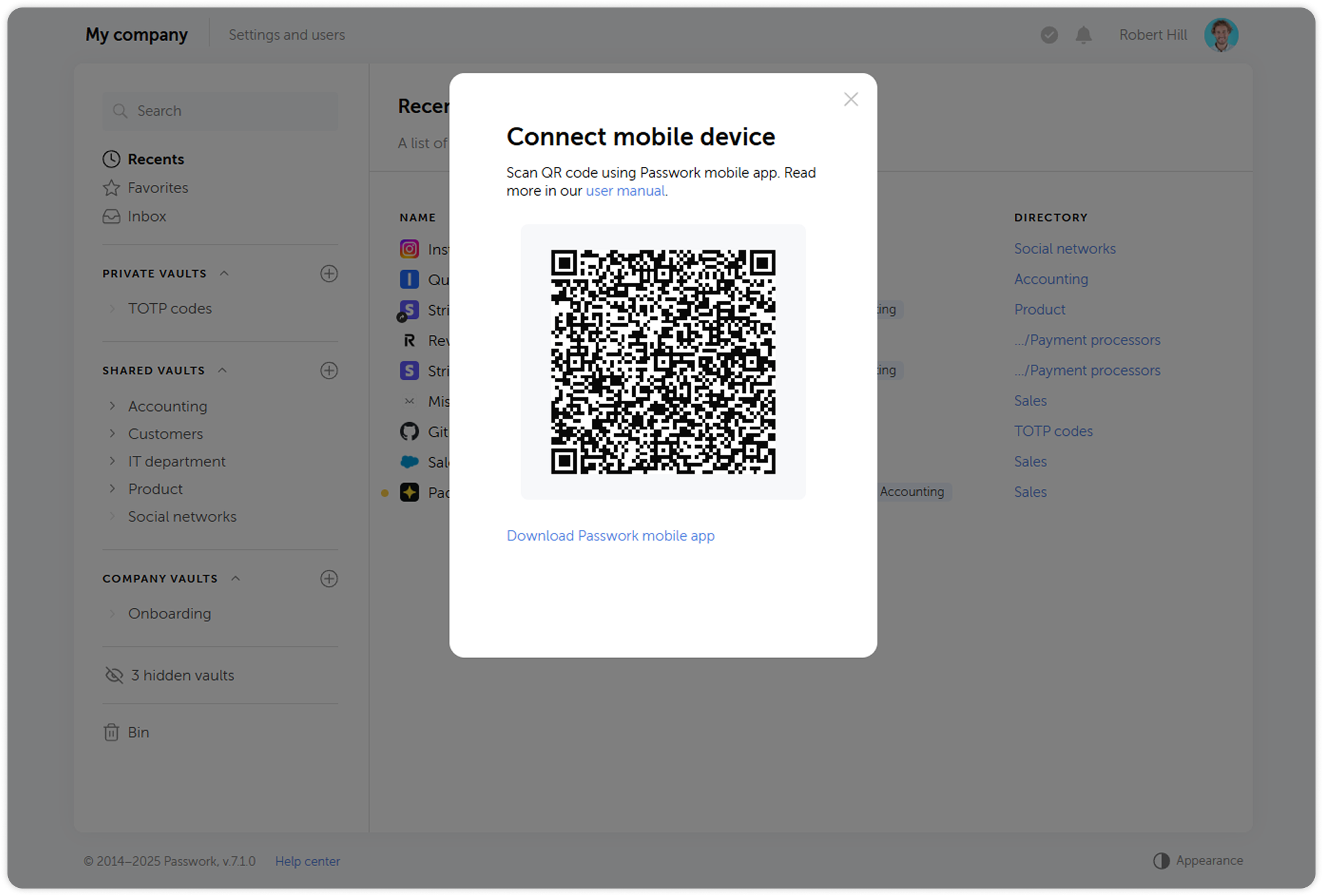Click the Bin trash icon
Screen dimensions: 1323x896
pos(112,732)
